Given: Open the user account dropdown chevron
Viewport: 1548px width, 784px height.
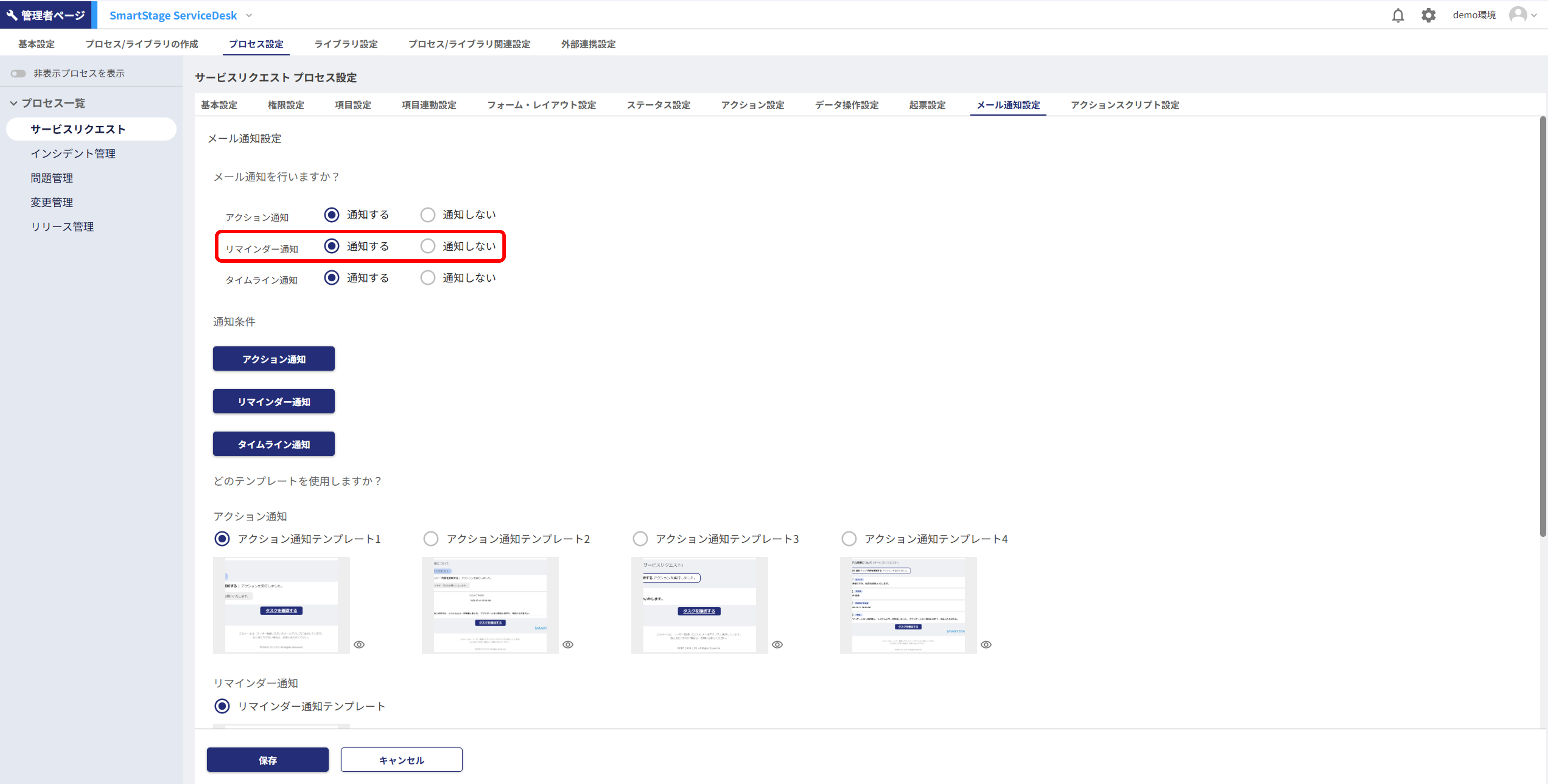Looking at the screenshot, I should 1534,15.
